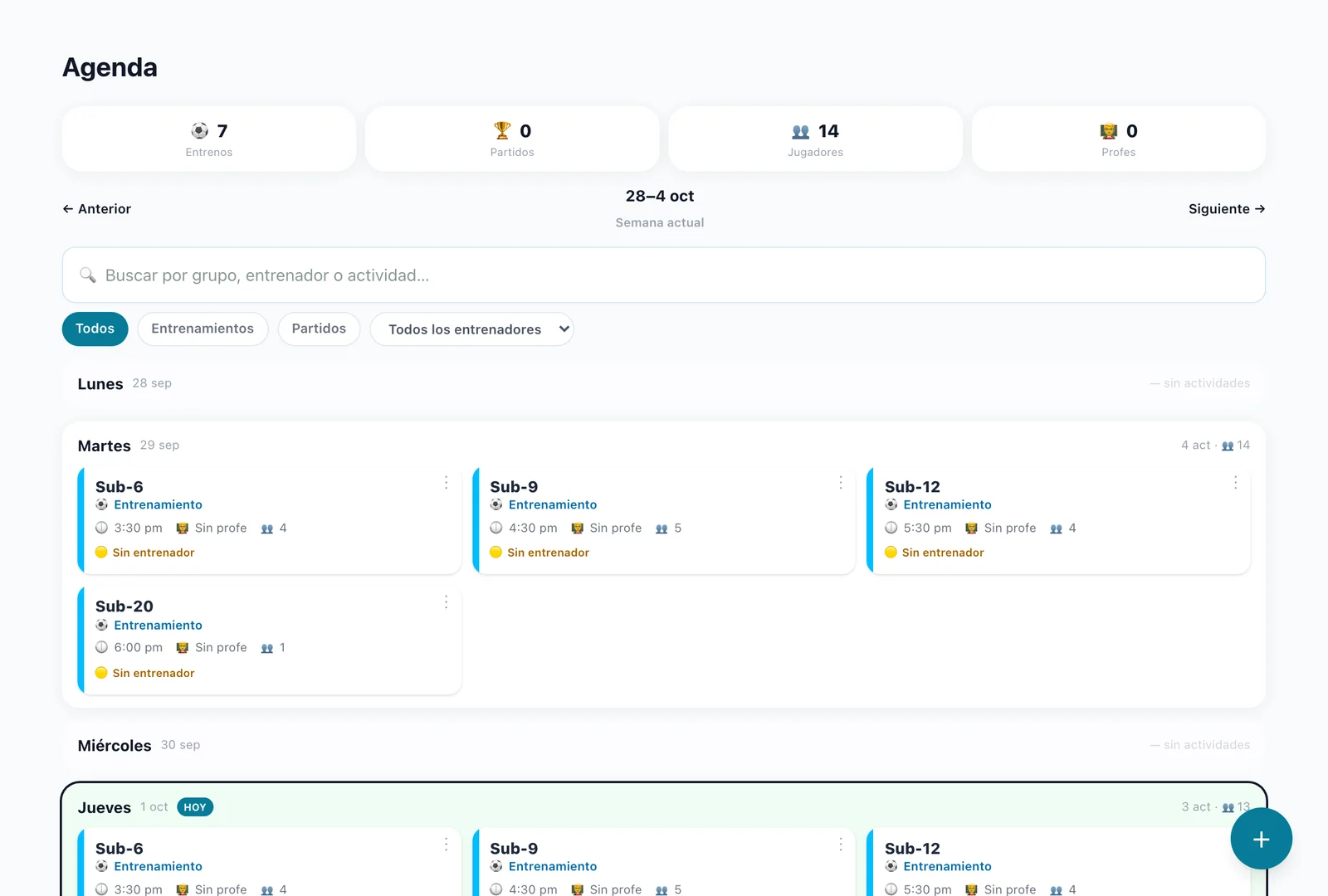Open the options menu for Tuesday's Sub-12 card
This screenshot has height=896, width=1328.
[1235, 482]
